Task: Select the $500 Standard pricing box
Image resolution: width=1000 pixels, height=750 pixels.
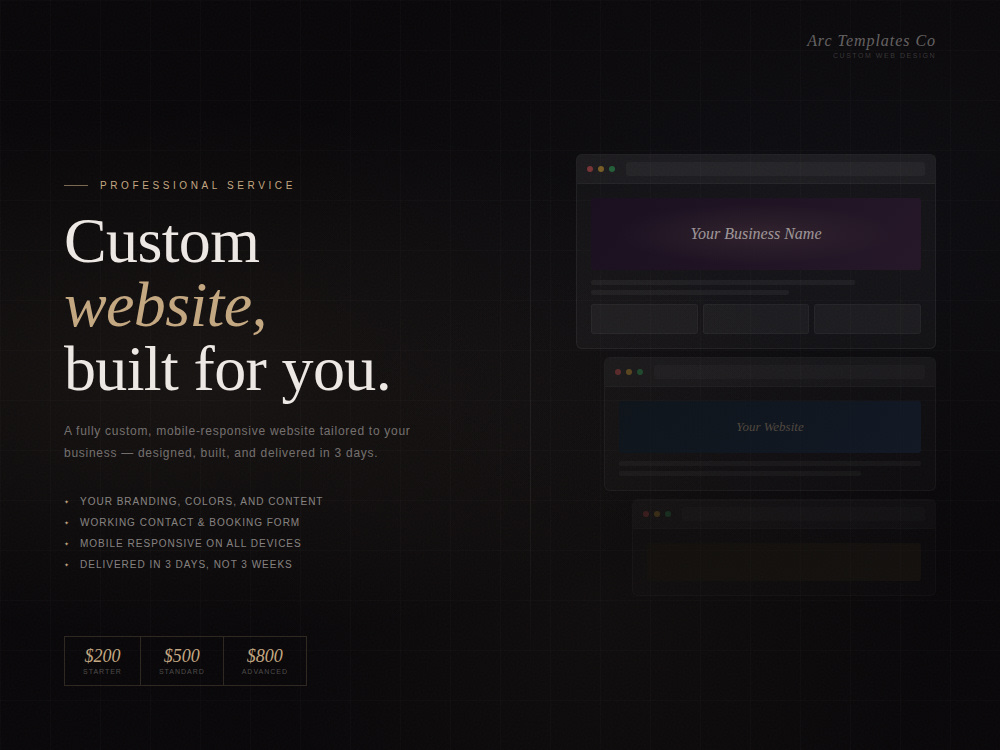Action: (182, 661)
